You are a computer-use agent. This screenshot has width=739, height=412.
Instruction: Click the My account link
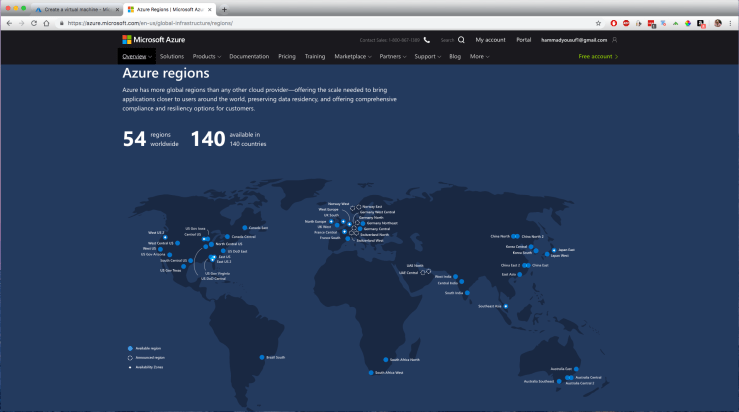[x=490, y=40]
